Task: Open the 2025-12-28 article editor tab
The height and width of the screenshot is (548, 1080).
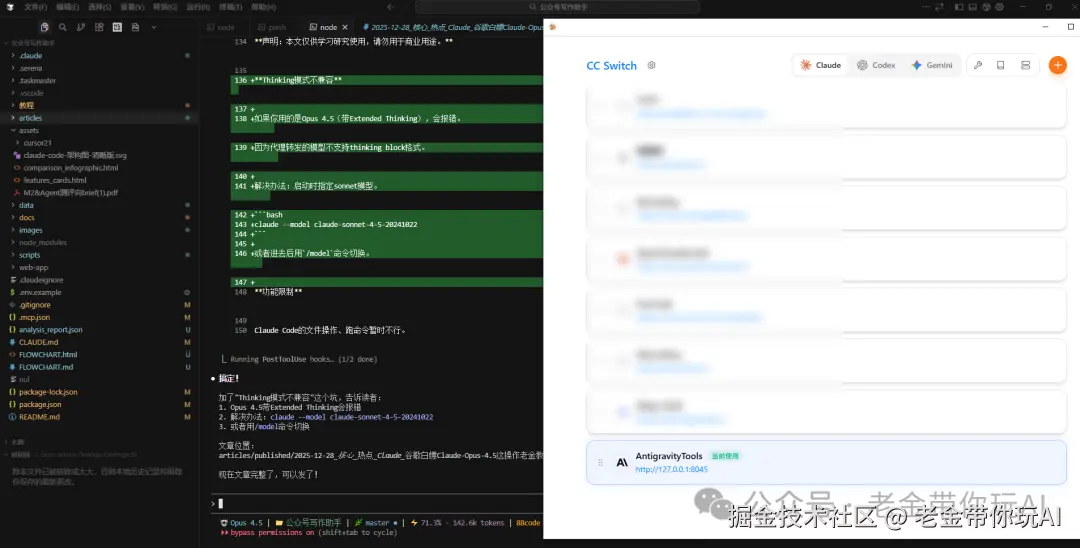Action: pos(453,28)
